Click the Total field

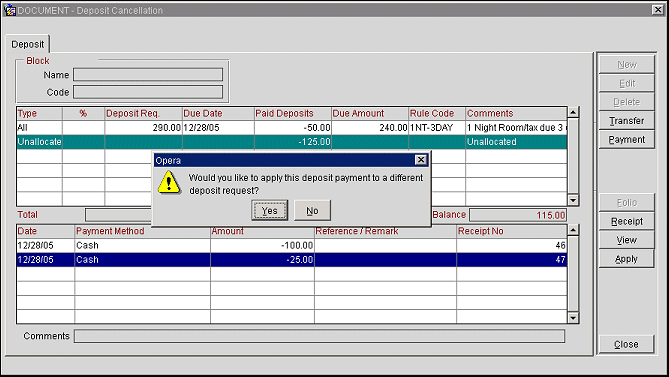pyautogui.click(x=119, y=215)
